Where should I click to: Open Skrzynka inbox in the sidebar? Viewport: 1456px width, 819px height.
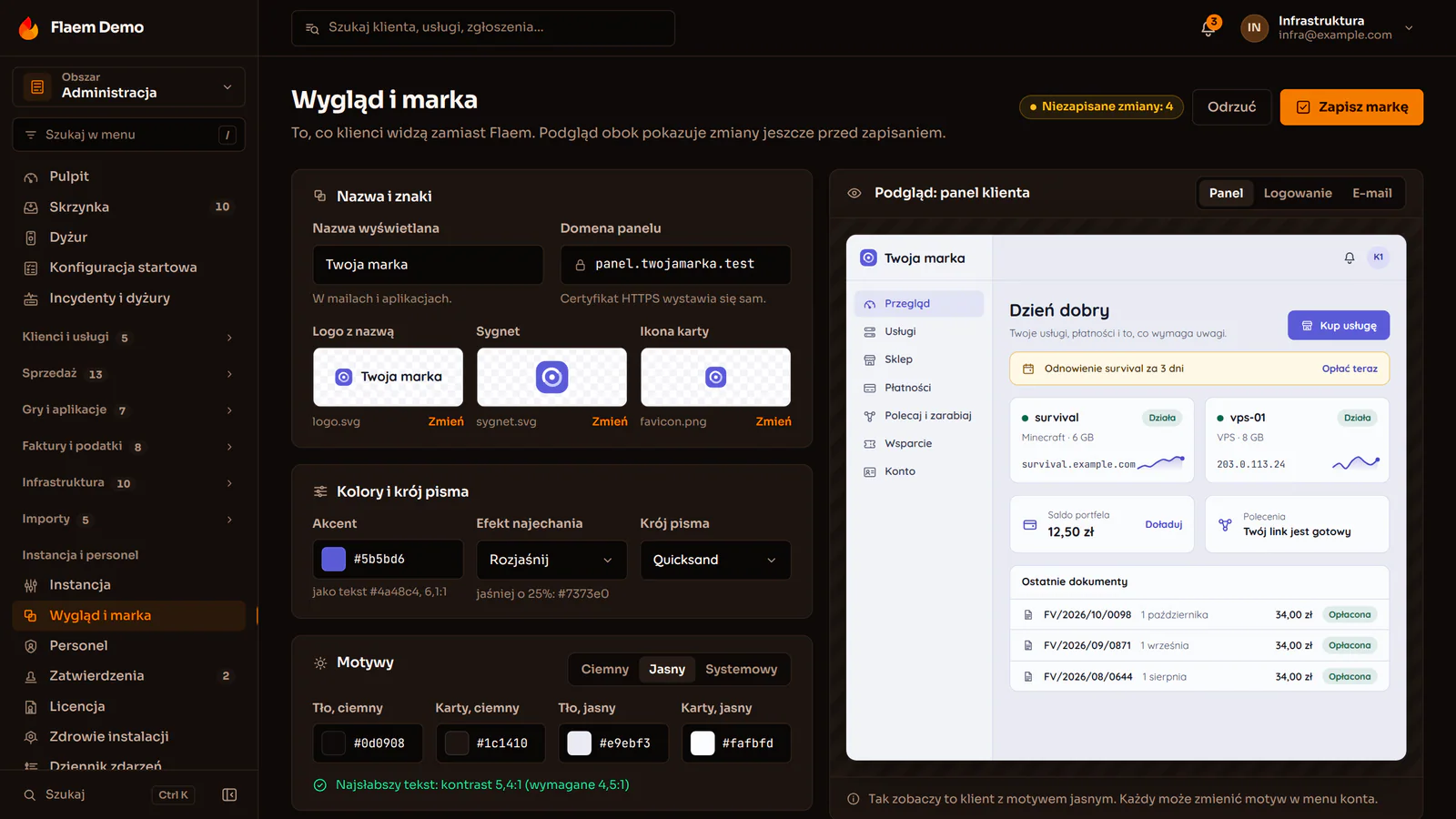(129, 207)
